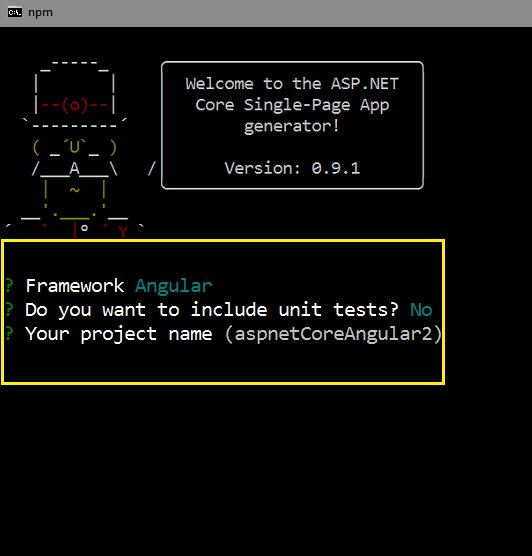Click the 'Your project name' prompt text
532x556 pixels.
119,334
